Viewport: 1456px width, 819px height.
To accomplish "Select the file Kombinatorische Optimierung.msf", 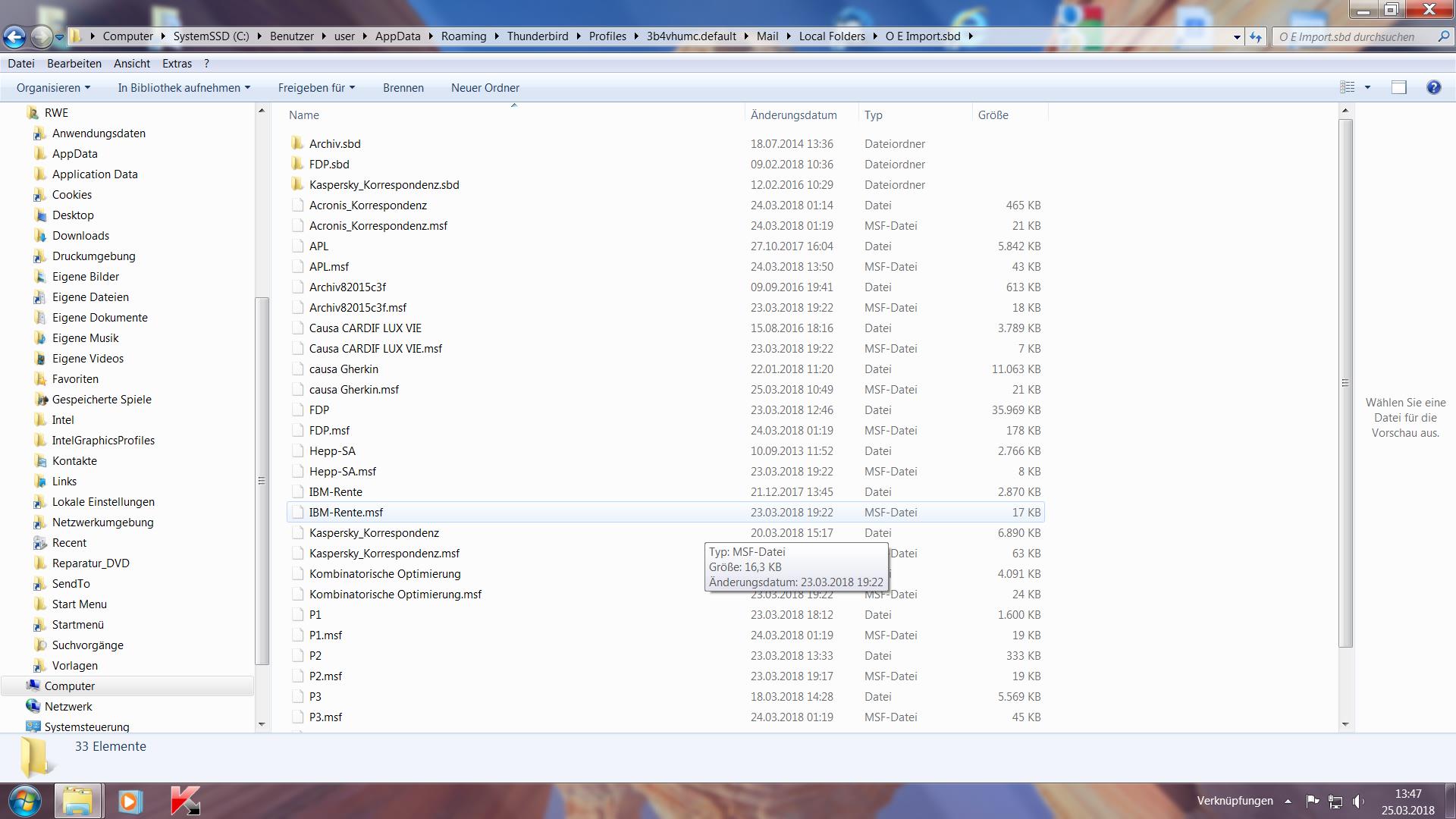I will [x=395, y=594].
